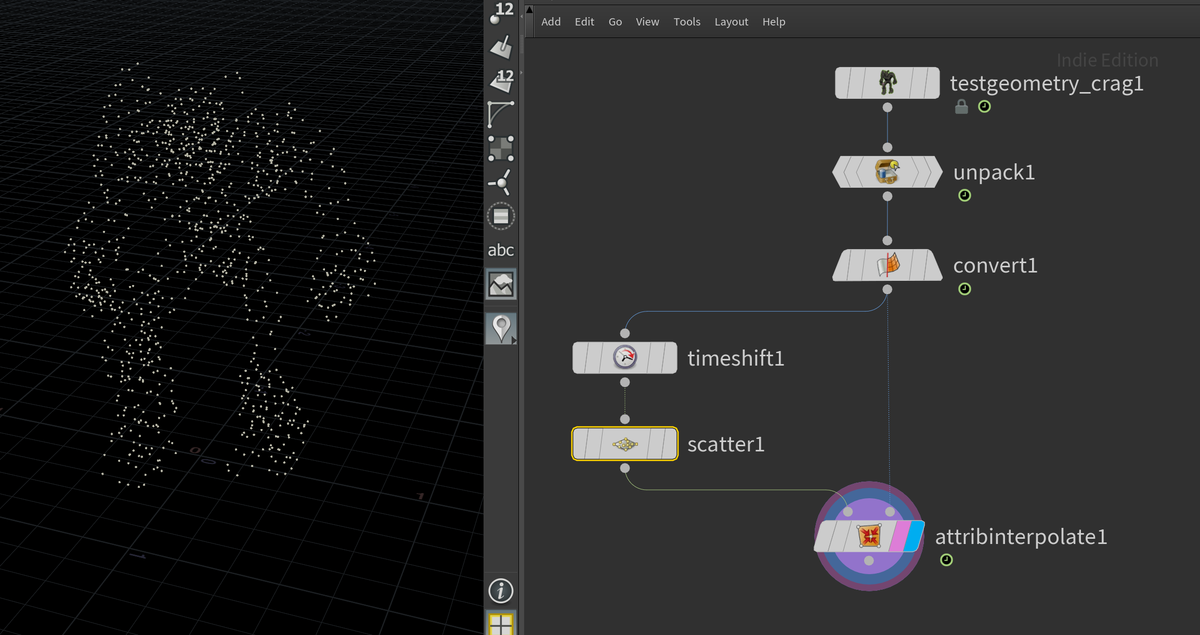
Task: Click the attribinterpolate1 node name label
Action: [1021, 537]
